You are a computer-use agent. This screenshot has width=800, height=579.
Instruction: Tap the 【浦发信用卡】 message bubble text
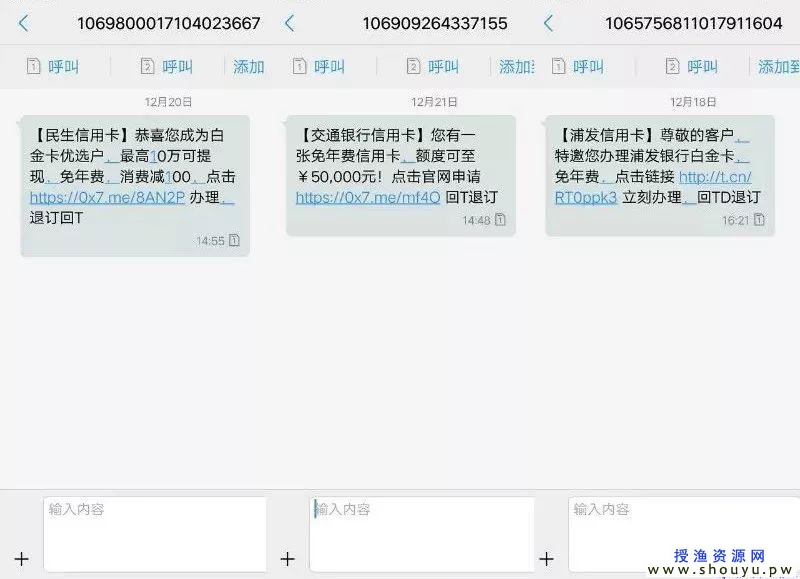coord(658,166)
